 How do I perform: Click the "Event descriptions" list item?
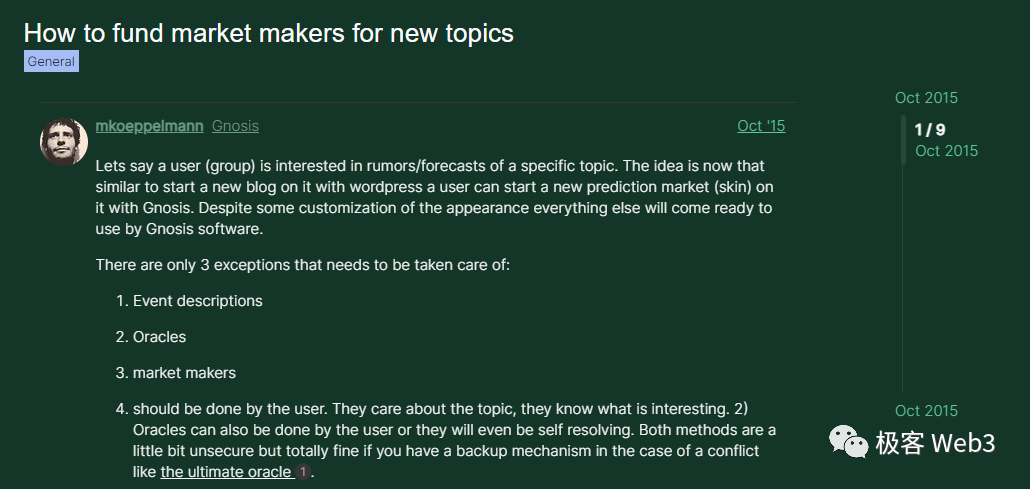click(x=197, y=301)
